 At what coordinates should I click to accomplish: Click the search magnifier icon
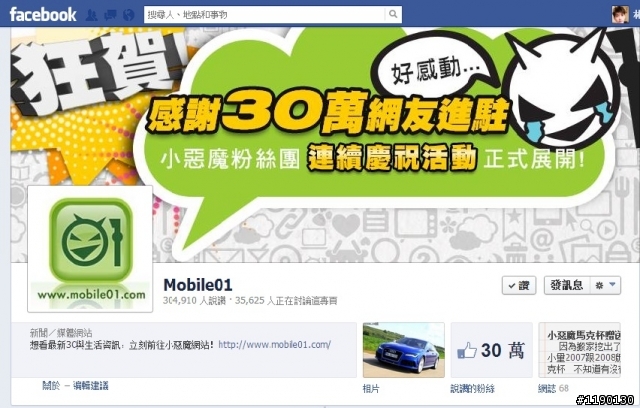point(393,14)
